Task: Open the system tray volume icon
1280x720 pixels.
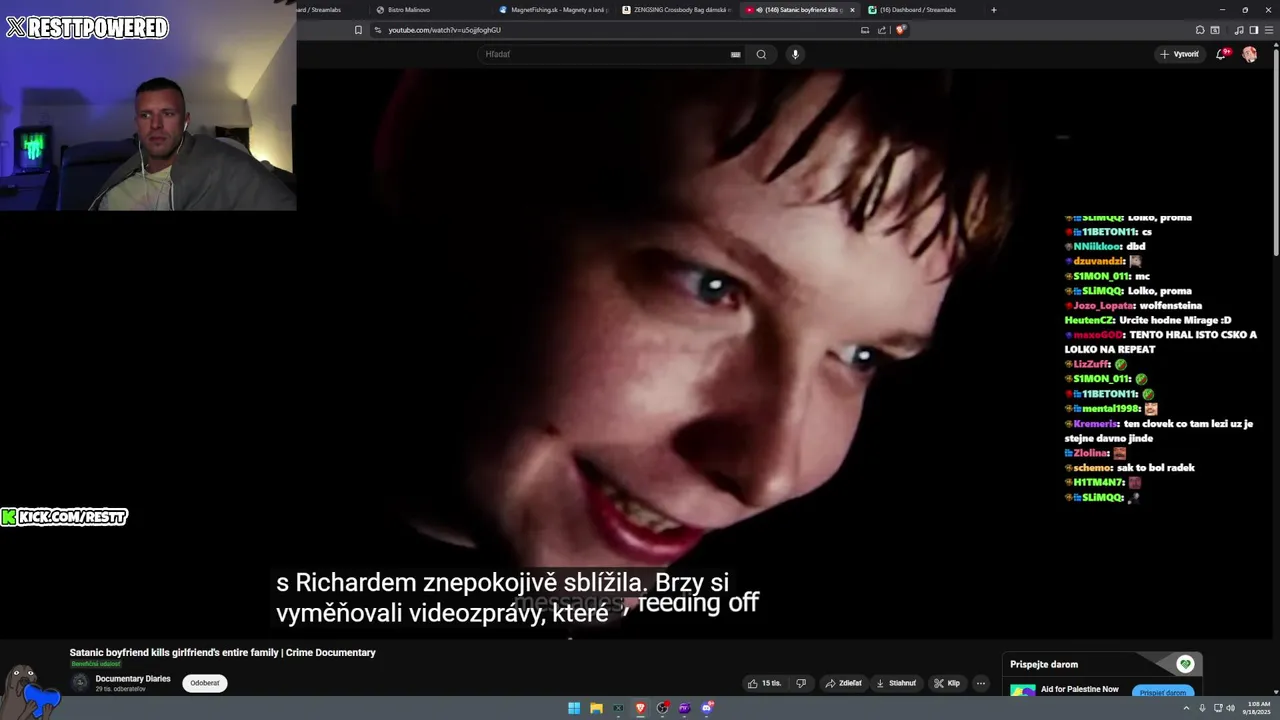Action: click(x=1230, y=708)
